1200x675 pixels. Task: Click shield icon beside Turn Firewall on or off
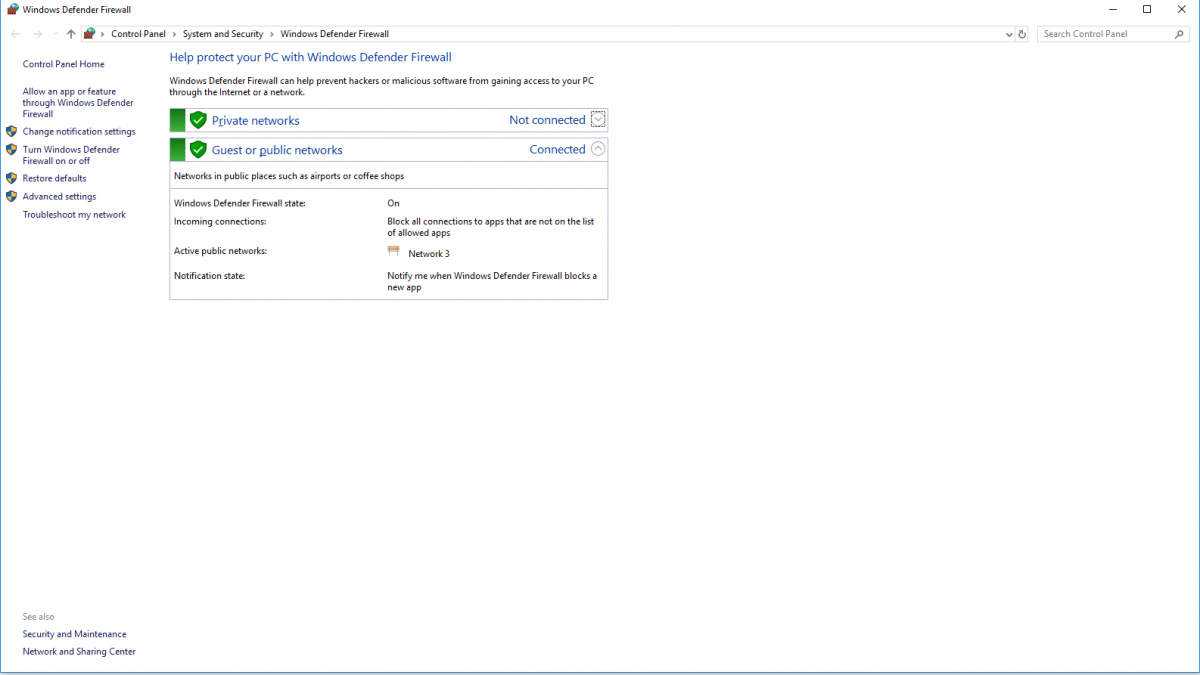(12, 149)
